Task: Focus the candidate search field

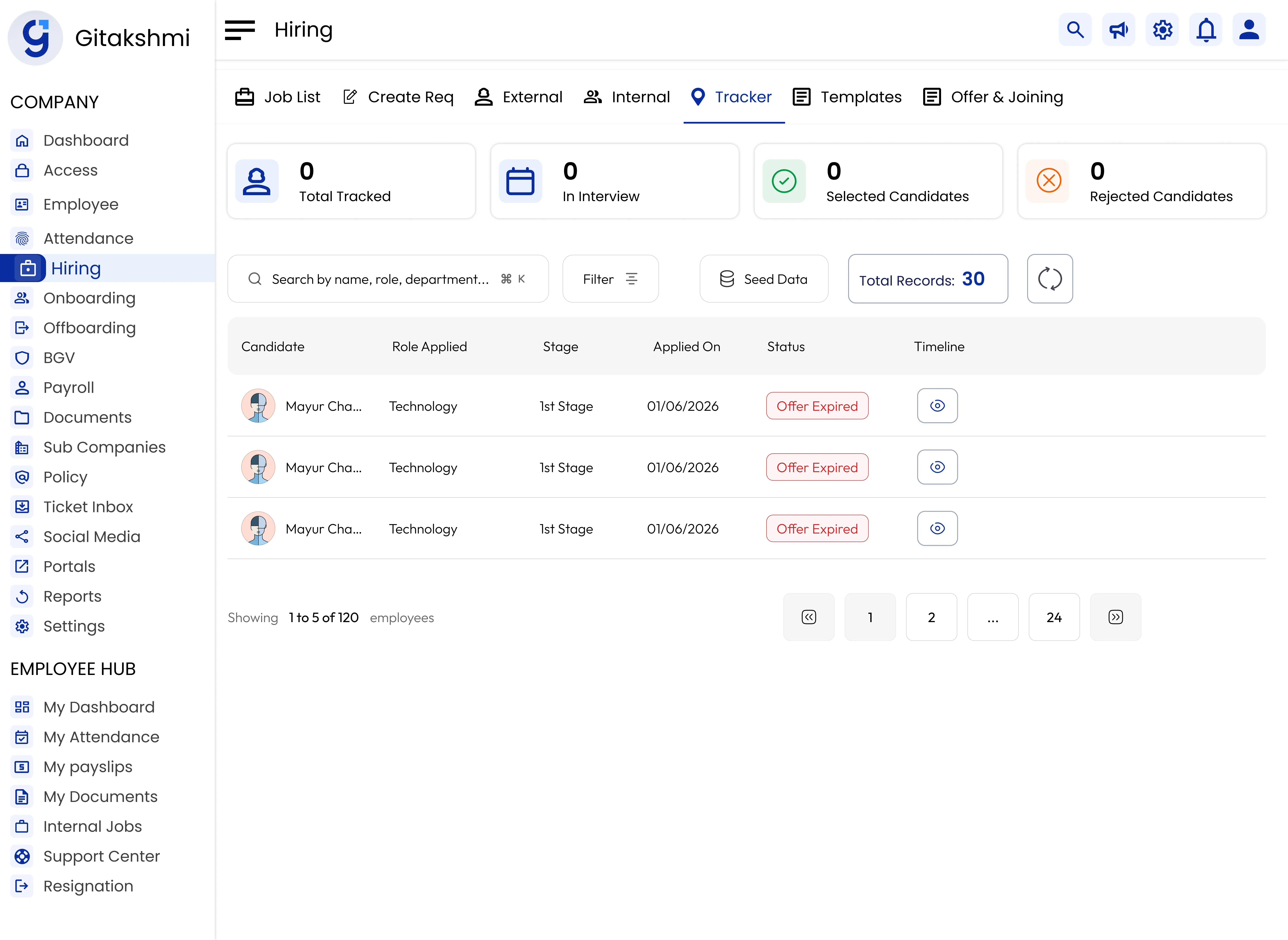Action: coord(388,279)
